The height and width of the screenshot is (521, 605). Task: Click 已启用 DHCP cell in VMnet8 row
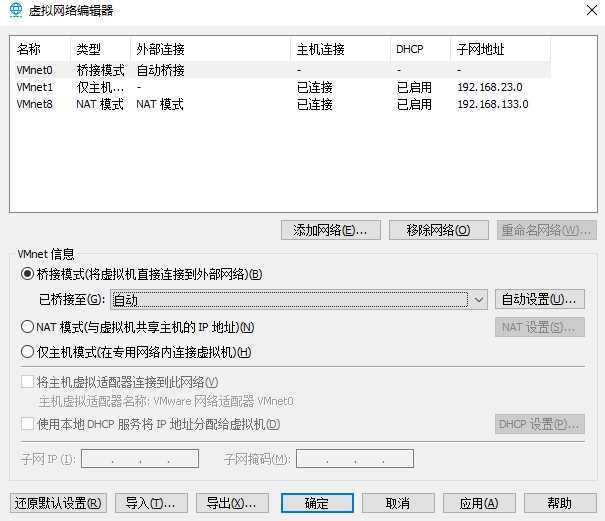[x=414, y=104]
